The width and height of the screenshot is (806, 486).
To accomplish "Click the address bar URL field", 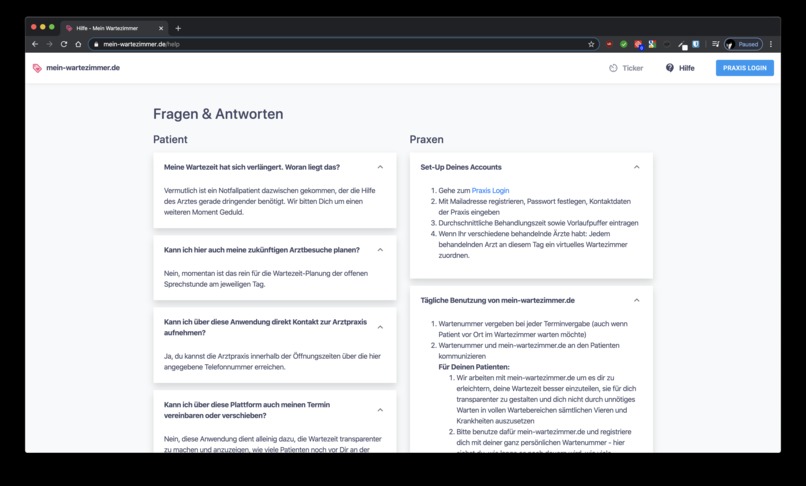I will click(x=342, y=44).
